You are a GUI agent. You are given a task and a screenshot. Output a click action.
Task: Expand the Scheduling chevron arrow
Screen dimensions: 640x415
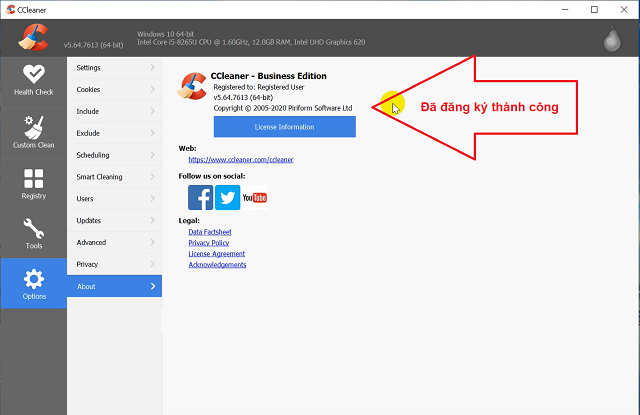tap(152, 155)
